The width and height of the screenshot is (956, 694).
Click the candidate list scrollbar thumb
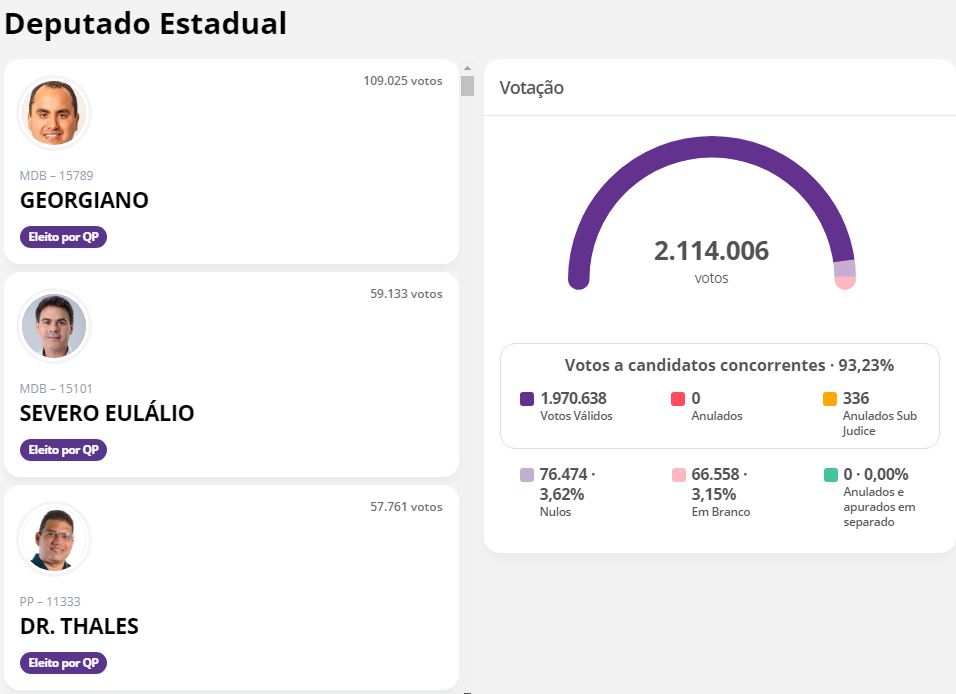[468, 85]
